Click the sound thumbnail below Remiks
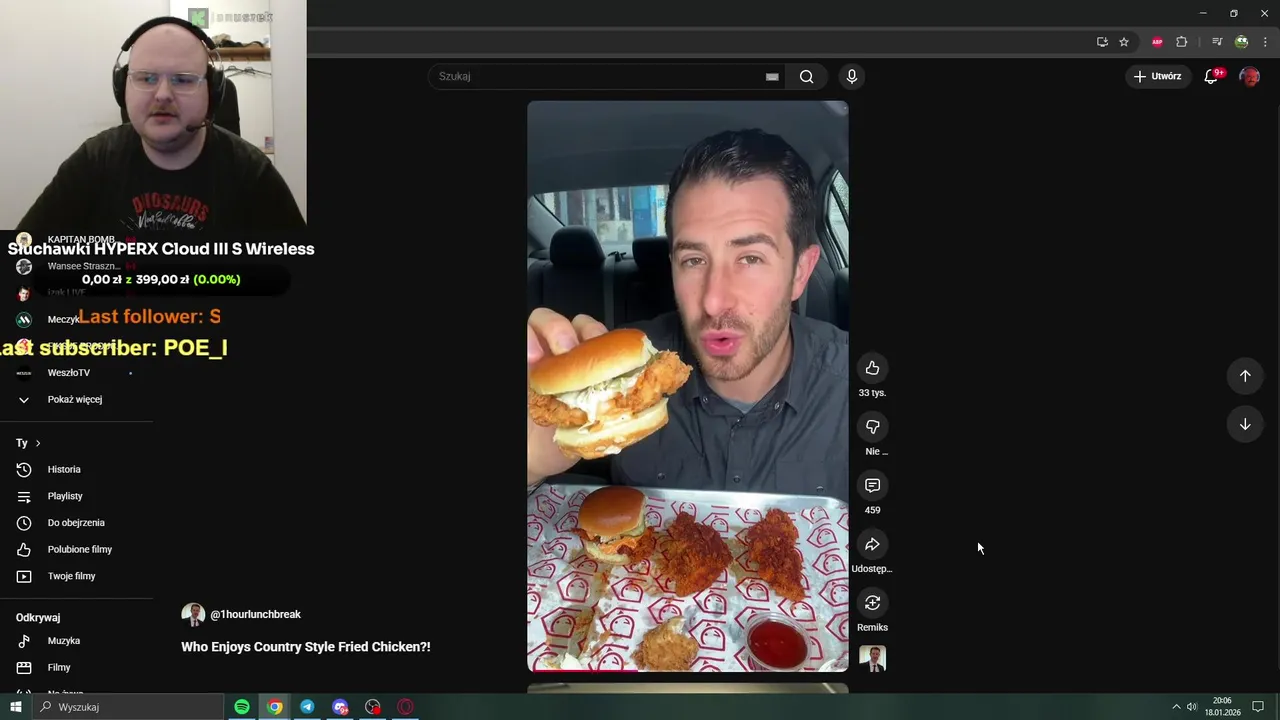Image resolution: width=1280 pixels, height=720 pixels. [872, 659]
